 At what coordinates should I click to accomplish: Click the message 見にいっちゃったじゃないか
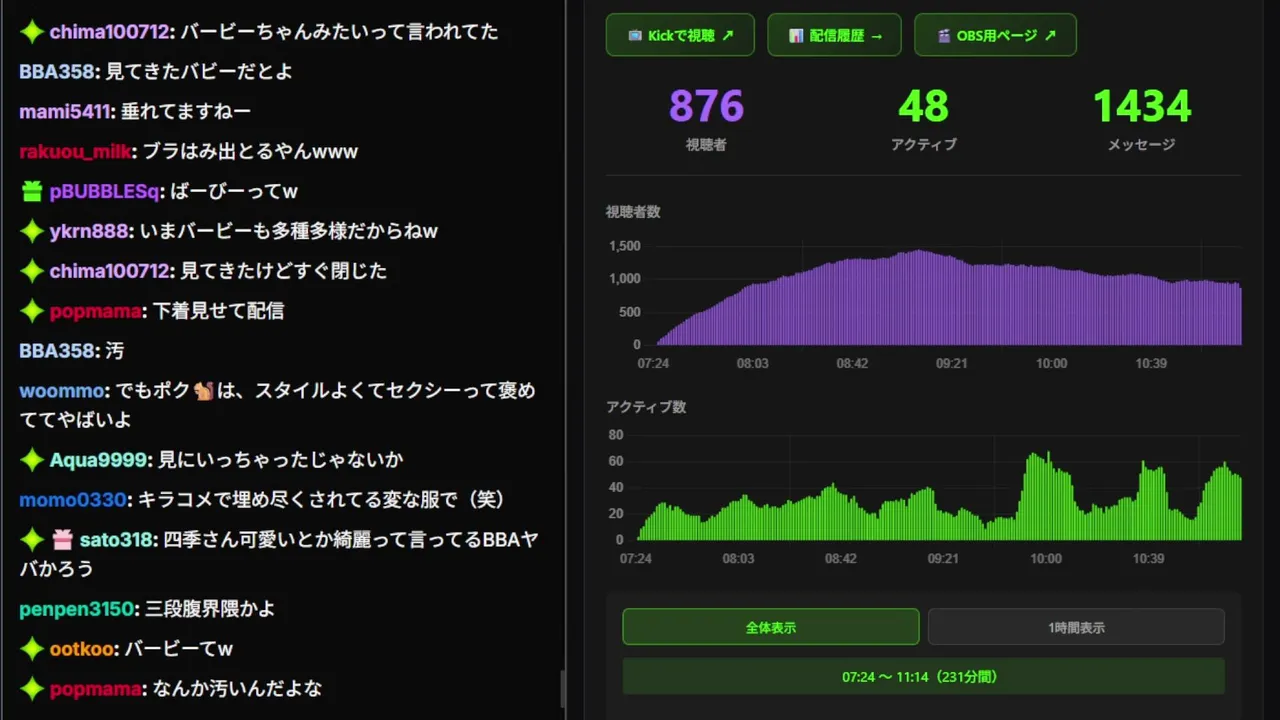281,460
